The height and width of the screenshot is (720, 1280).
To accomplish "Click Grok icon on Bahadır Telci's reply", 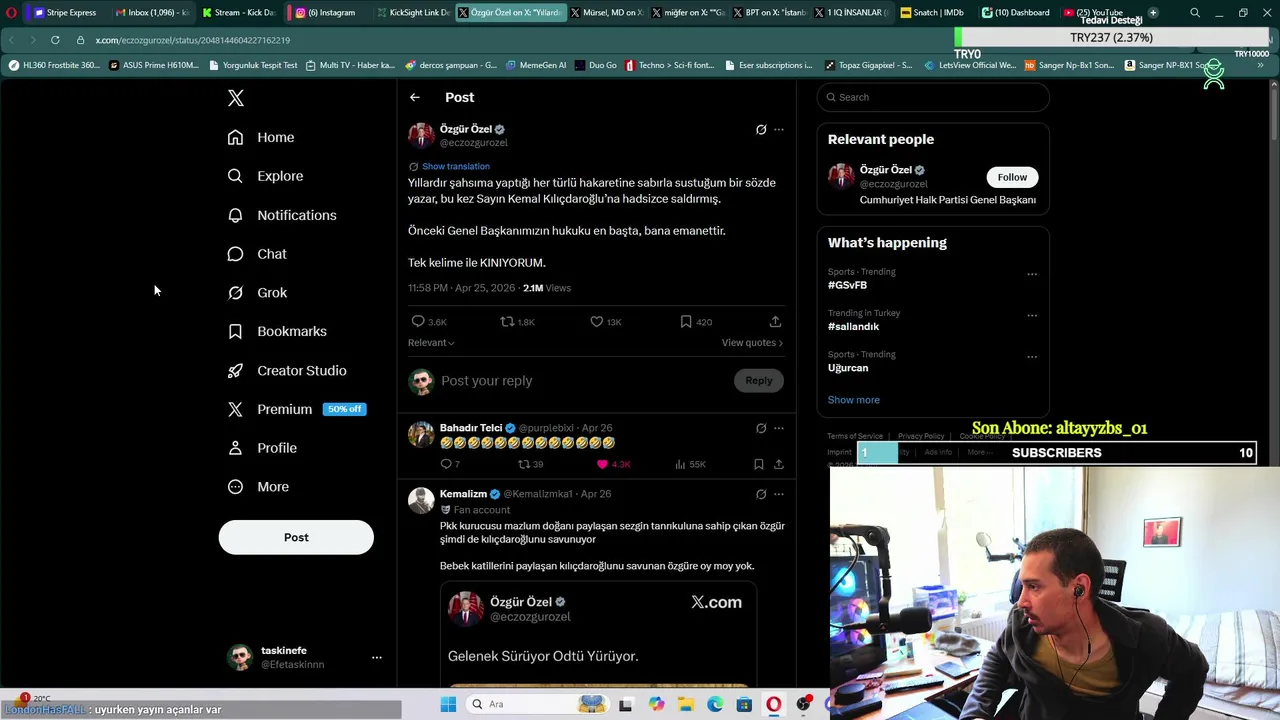I will (x=761, y=428).
